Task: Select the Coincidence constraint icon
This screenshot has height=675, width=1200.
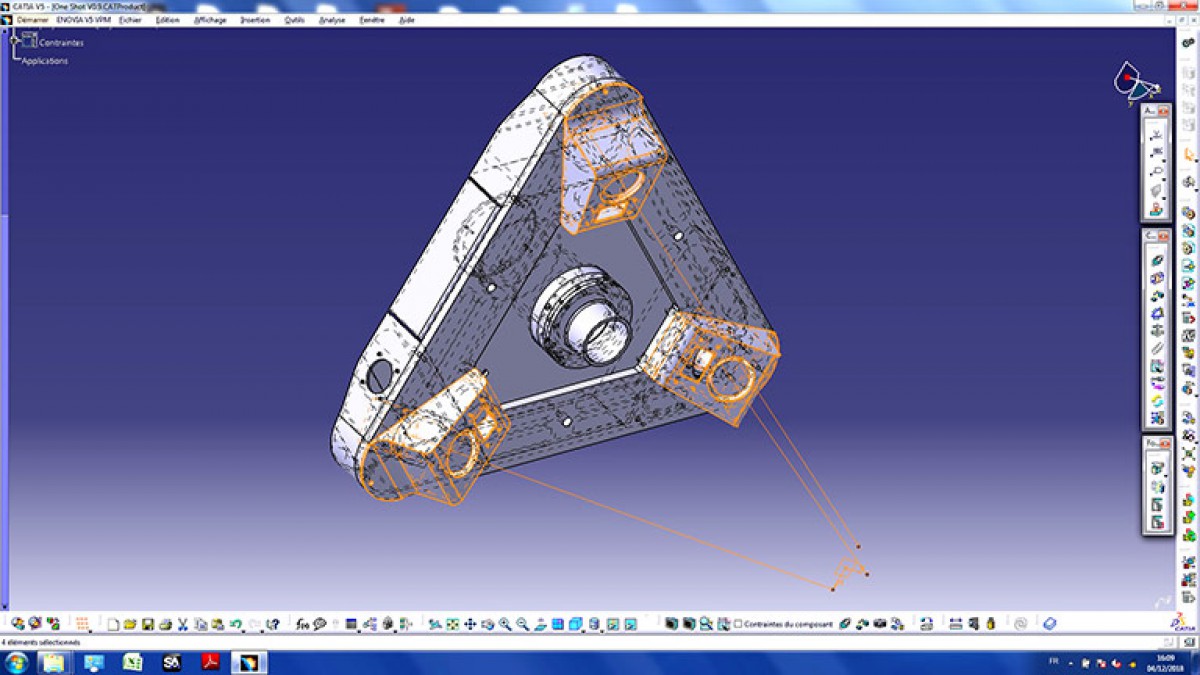Action: coord(845,623)
